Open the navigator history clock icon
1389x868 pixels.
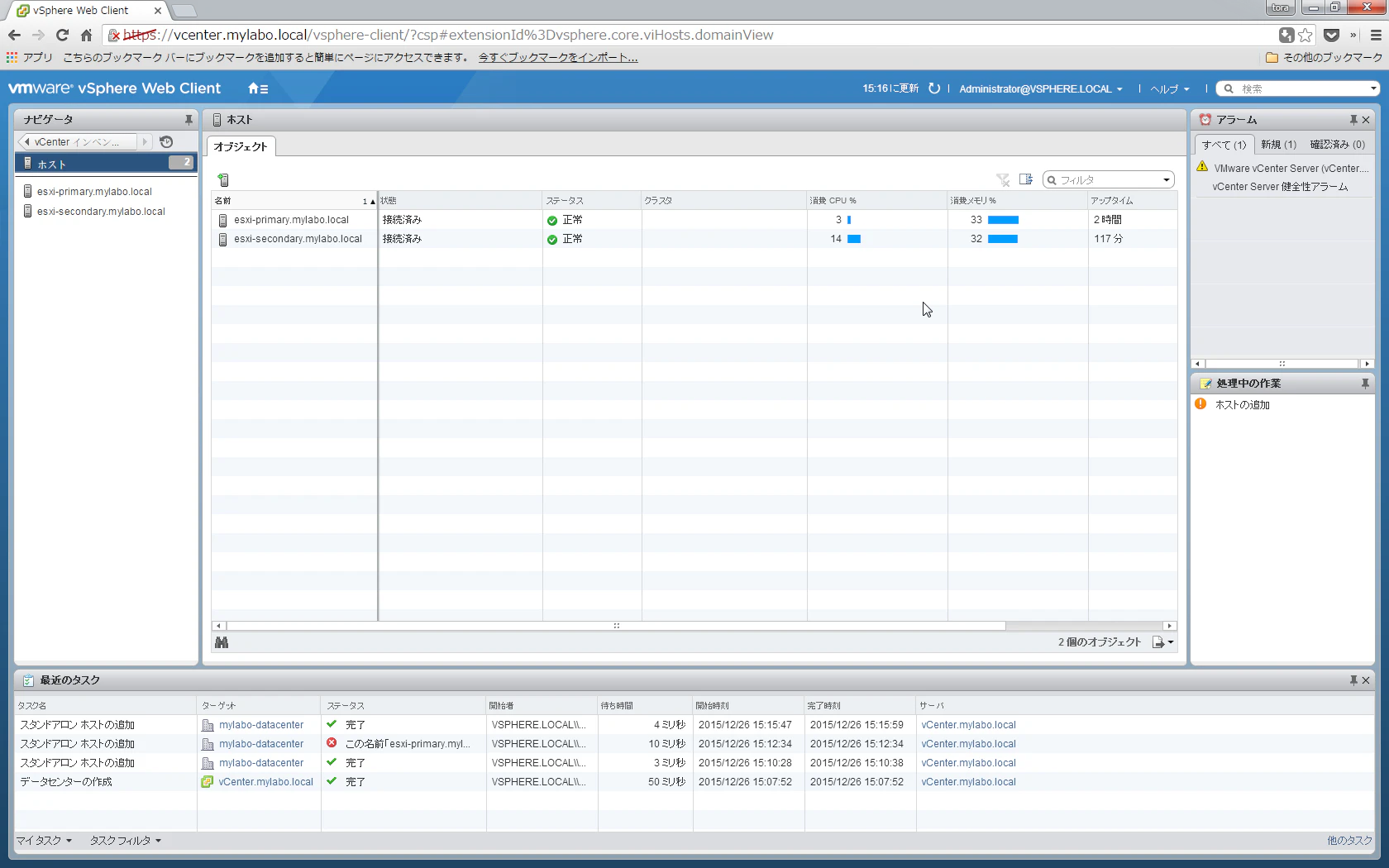[166, 142]
